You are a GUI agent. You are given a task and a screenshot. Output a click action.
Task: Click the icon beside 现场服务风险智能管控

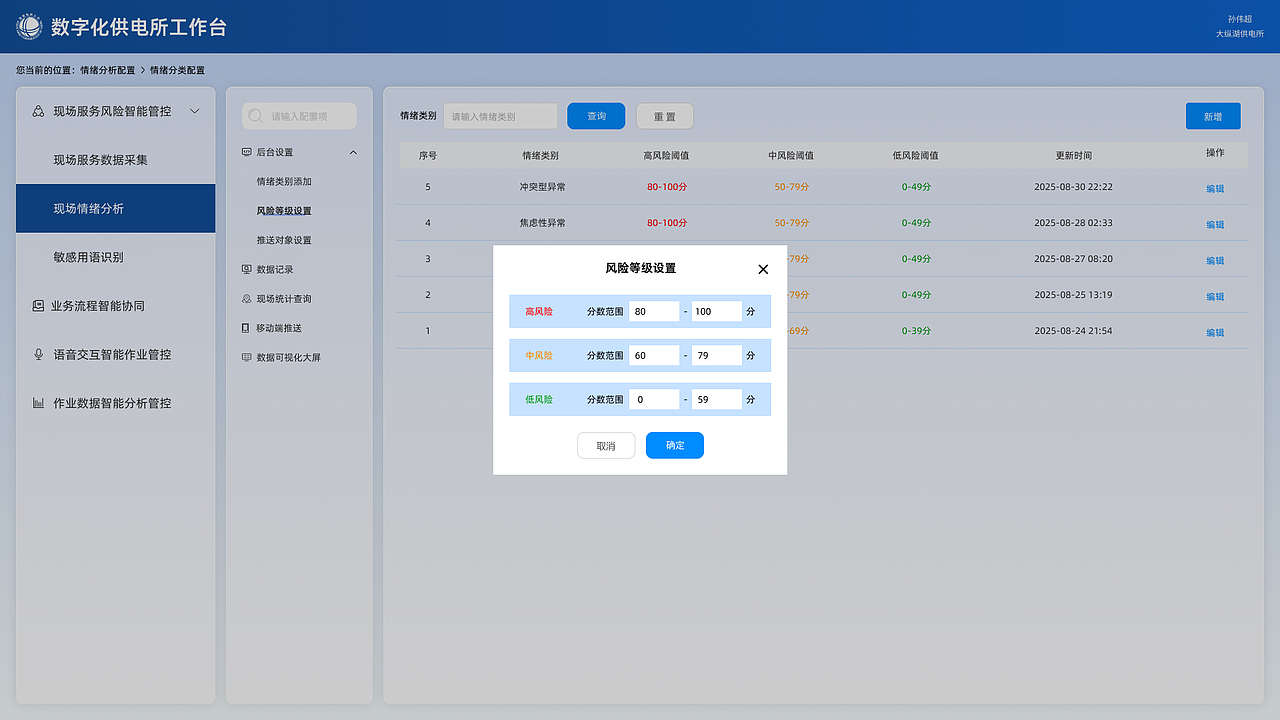[38, 111]
